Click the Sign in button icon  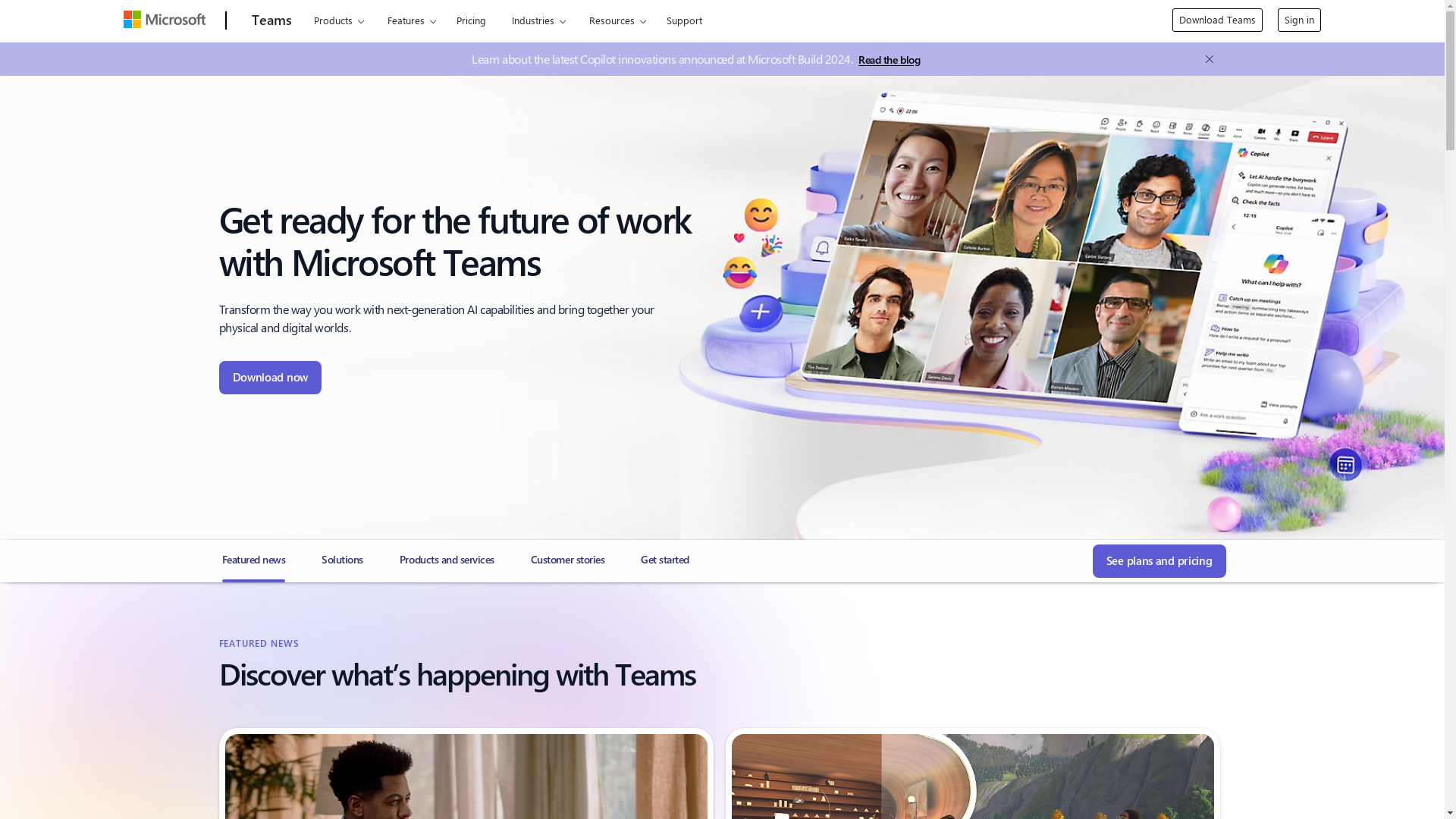[x=1299, y=20]
